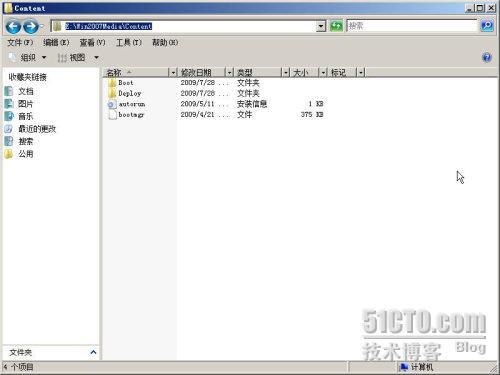Image resolution: width=500 pixels, height=375 pixels.
Task: Open the 查看(V) menu
Action: [x=92, y=42]
